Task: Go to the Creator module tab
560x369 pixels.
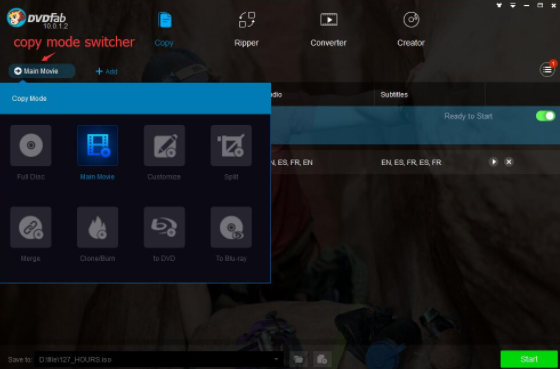Action: pos(411,29)
